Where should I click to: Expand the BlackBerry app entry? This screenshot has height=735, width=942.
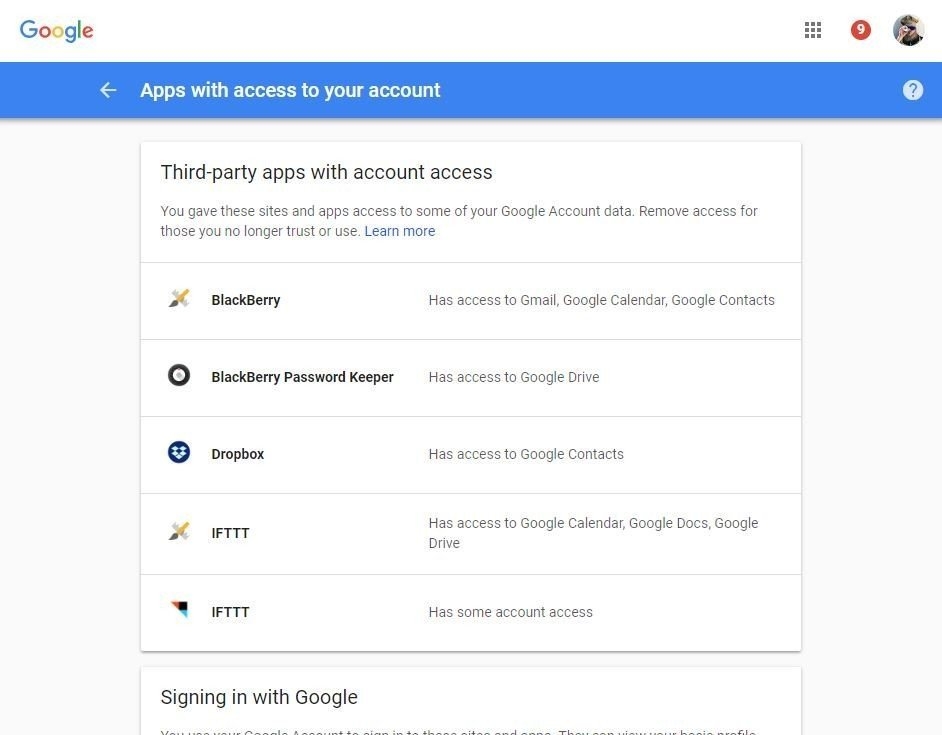[x=246, y=300]
